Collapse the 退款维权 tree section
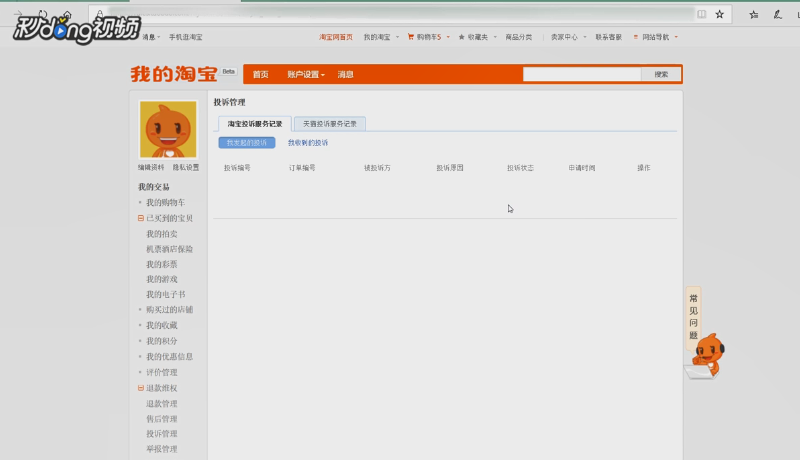This screenshot has width=800, height=460. 140,388
